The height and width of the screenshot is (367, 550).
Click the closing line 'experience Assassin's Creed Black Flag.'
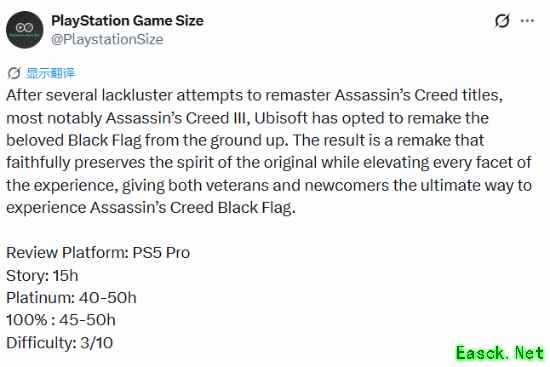[x=151, y=208]
